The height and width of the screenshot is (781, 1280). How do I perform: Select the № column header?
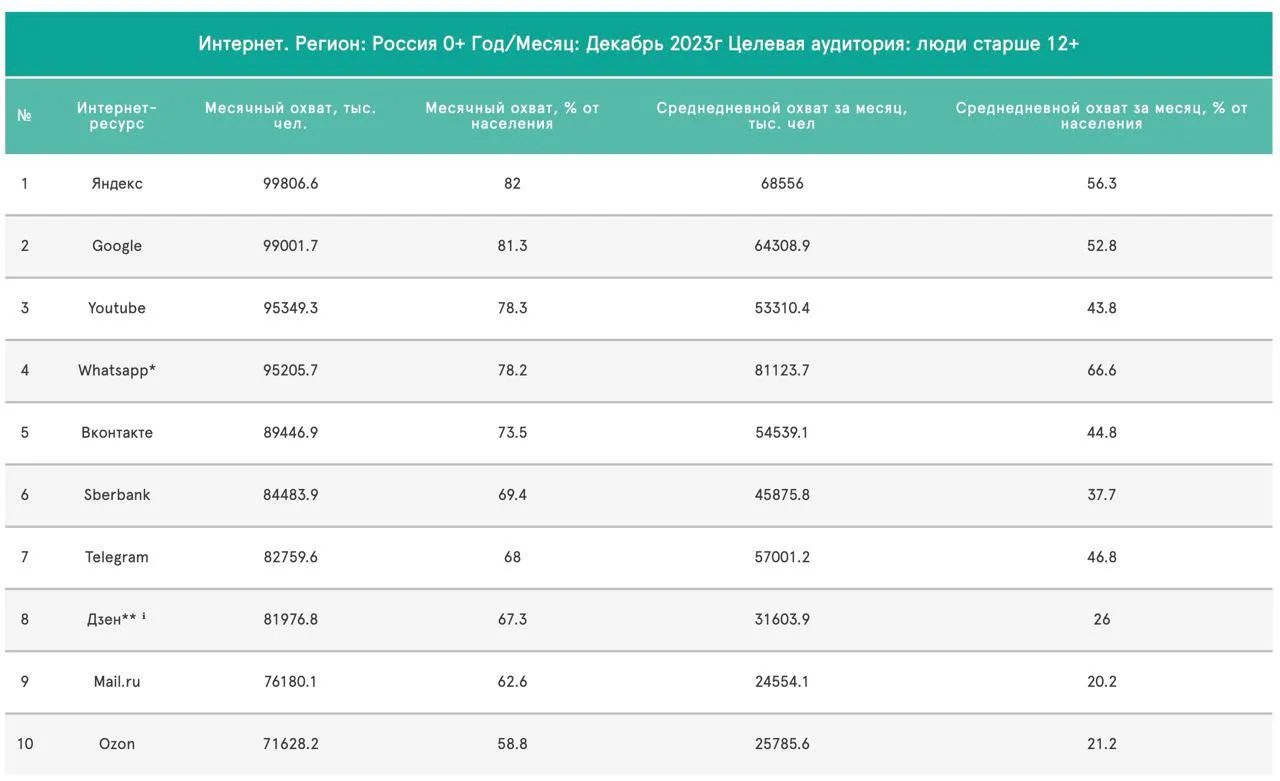pyautogui.click(x=25, y=116)
